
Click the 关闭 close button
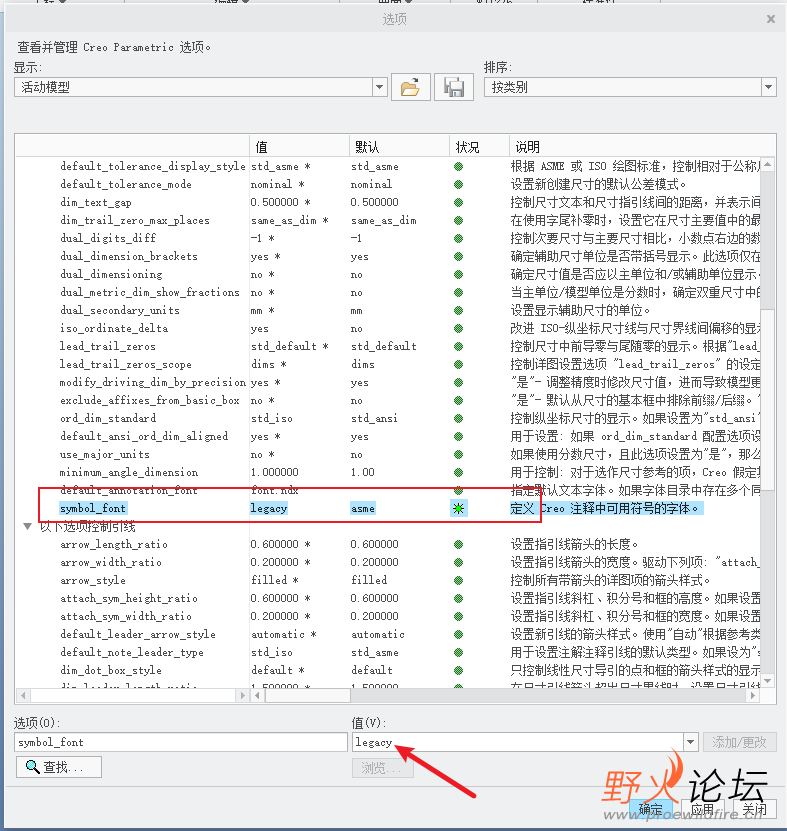[x=755, y=809]
